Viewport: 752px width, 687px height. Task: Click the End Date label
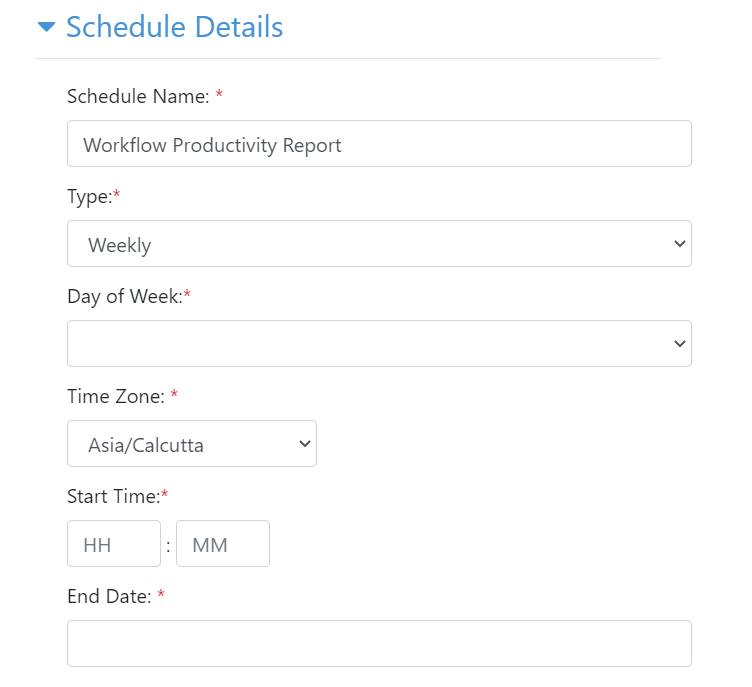pyautogui.click(x=109, y=596)
